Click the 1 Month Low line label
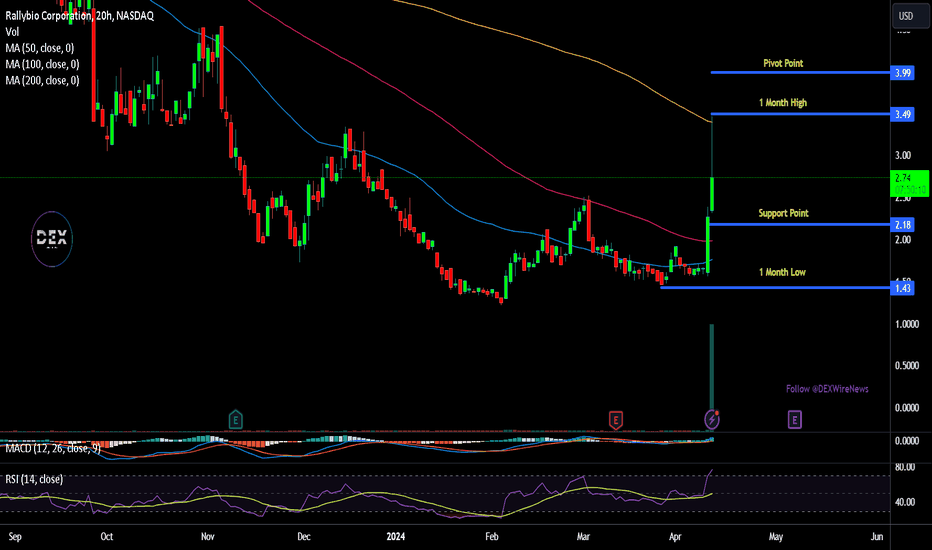Image resolution: width=932 pixels, height=550 pixels. pyautogui.click(x=782, y=272)
